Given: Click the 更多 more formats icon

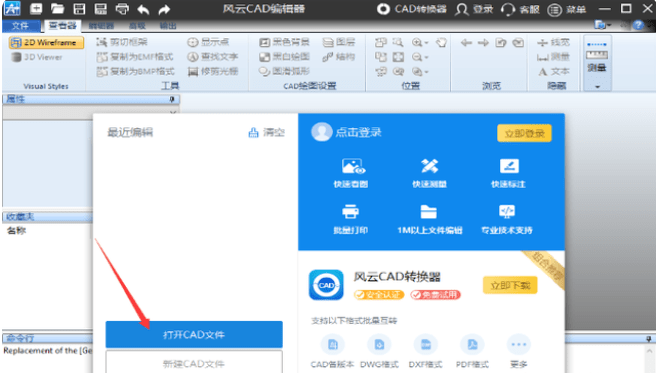Looking at the screenshot, I should click(x=519, y=345).
